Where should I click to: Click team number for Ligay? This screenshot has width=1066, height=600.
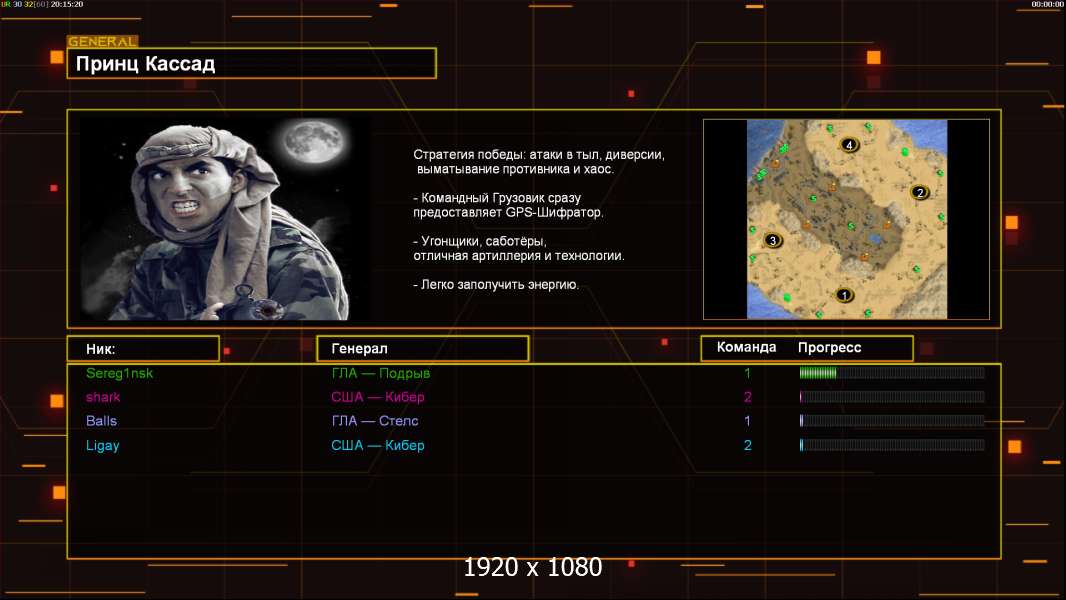[748, 445]
